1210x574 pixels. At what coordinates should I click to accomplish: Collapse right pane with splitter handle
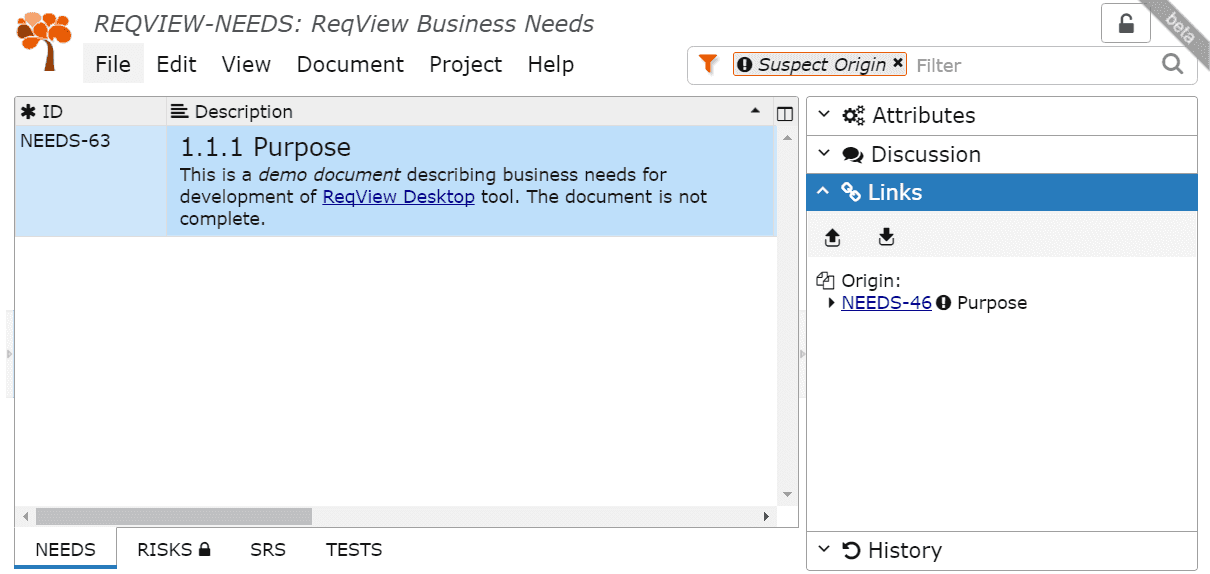(802, 354)
